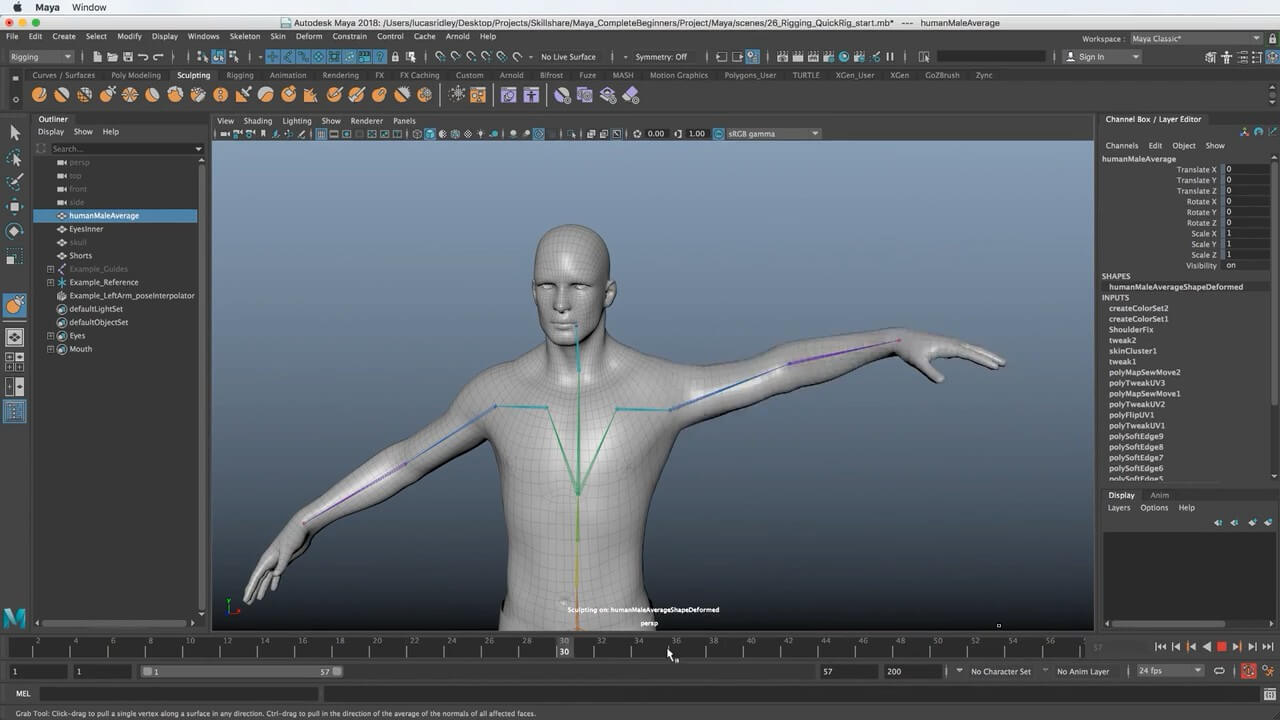The height and width of the screenshot is (720, 1280).
Task: Click the red stop playback button
Action: 1221,647
